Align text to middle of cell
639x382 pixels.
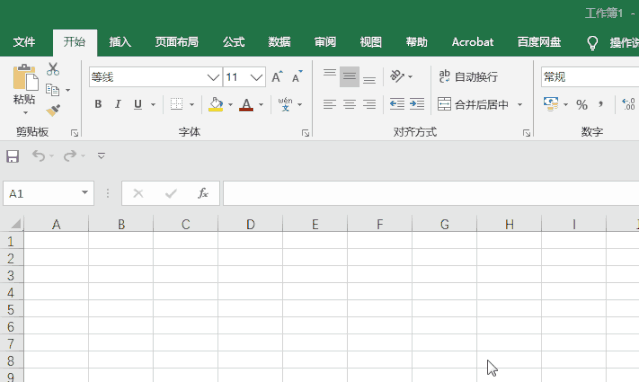[x=349, y=77]
